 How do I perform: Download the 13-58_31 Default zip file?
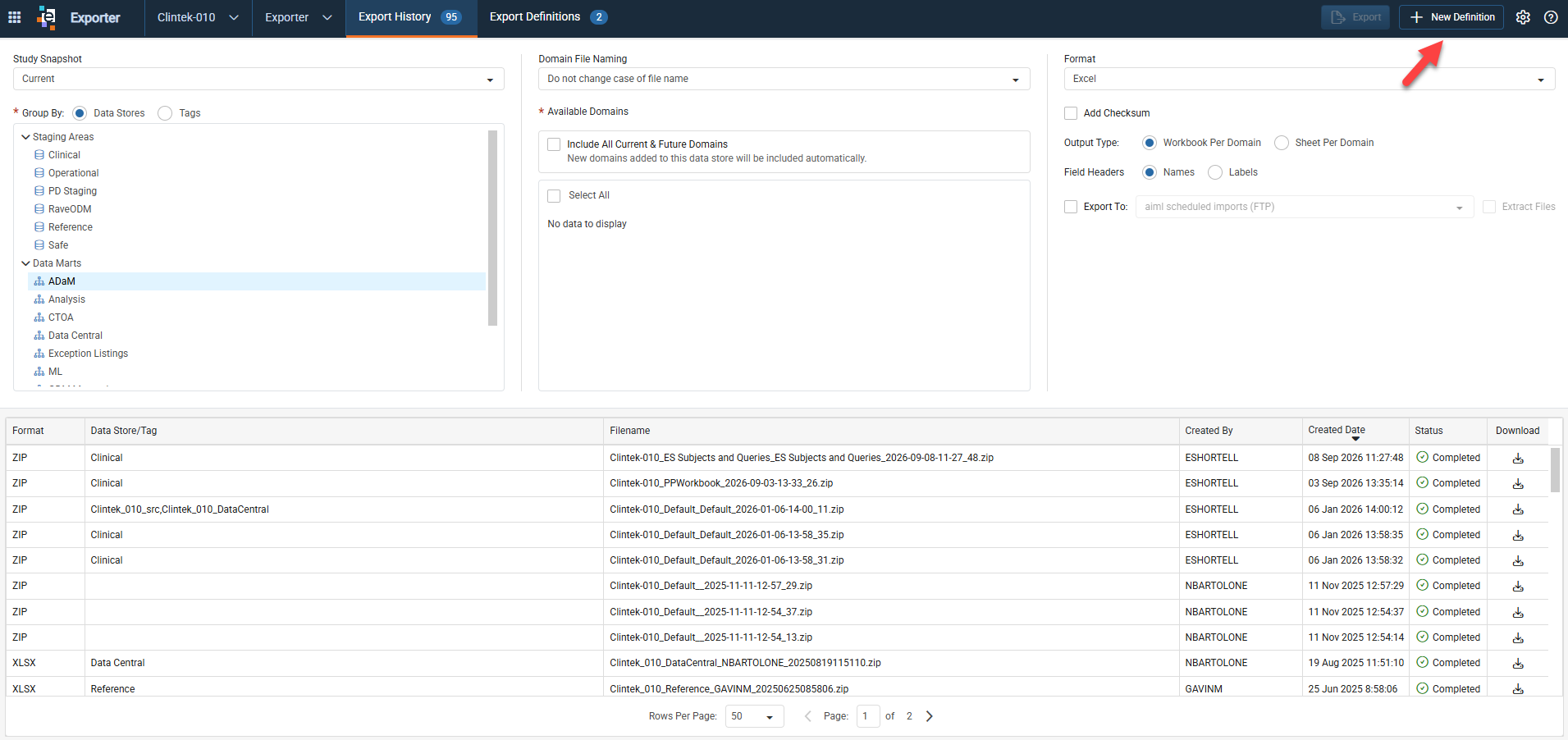(x=1518, y=561)
